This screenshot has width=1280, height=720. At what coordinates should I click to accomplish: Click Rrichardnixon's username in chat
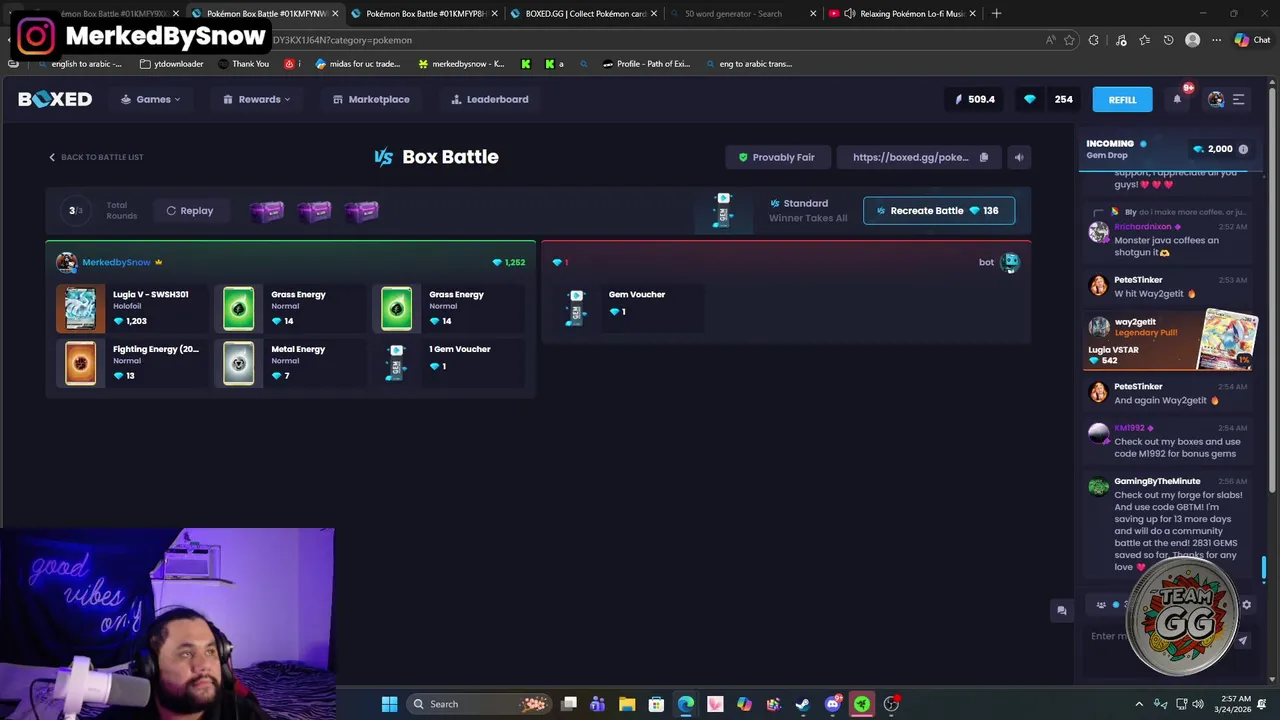click(x=1143, y=227)
